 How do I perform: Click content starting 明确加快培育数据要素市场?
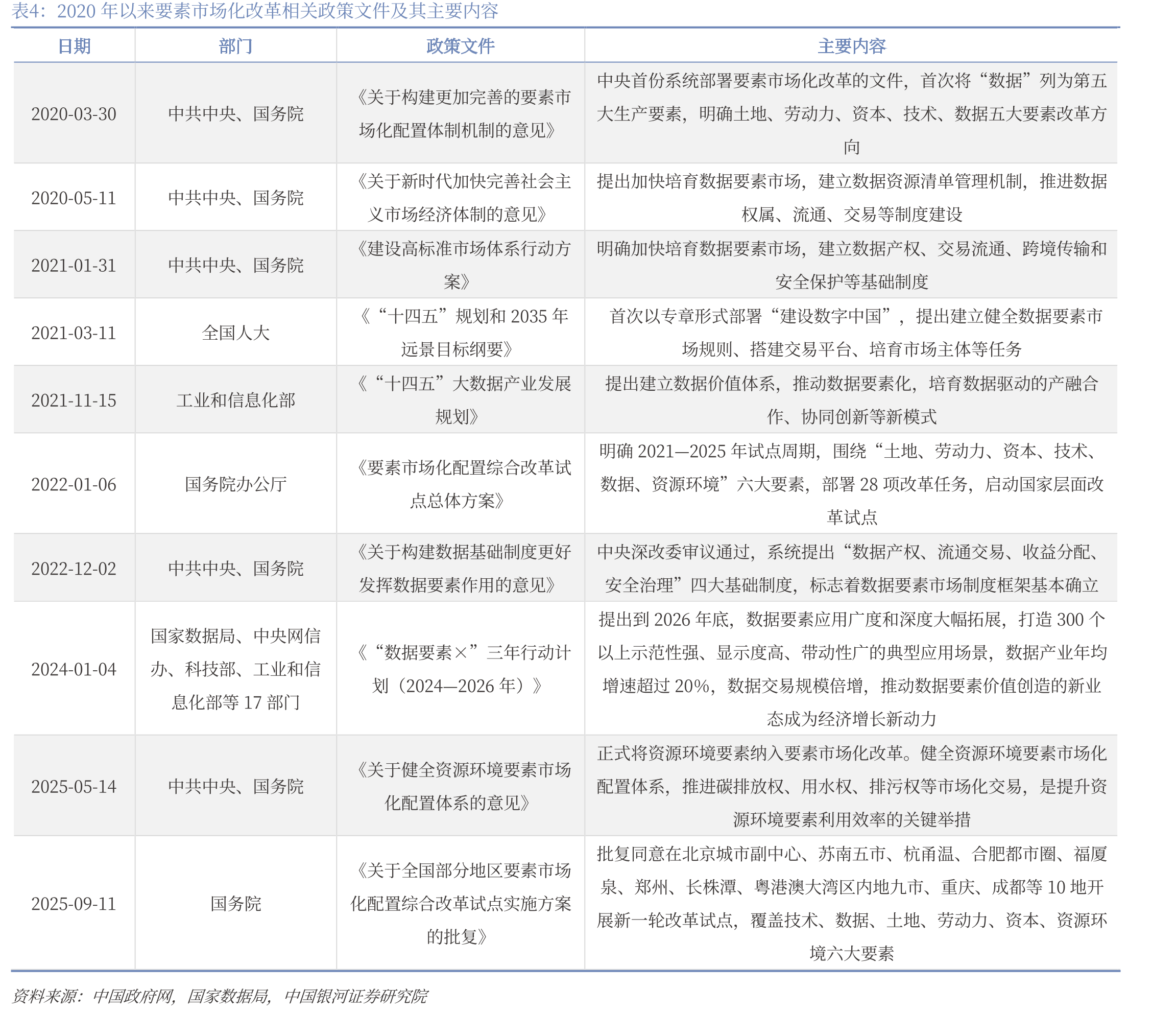pyautogui.click(x=851, y=266)
